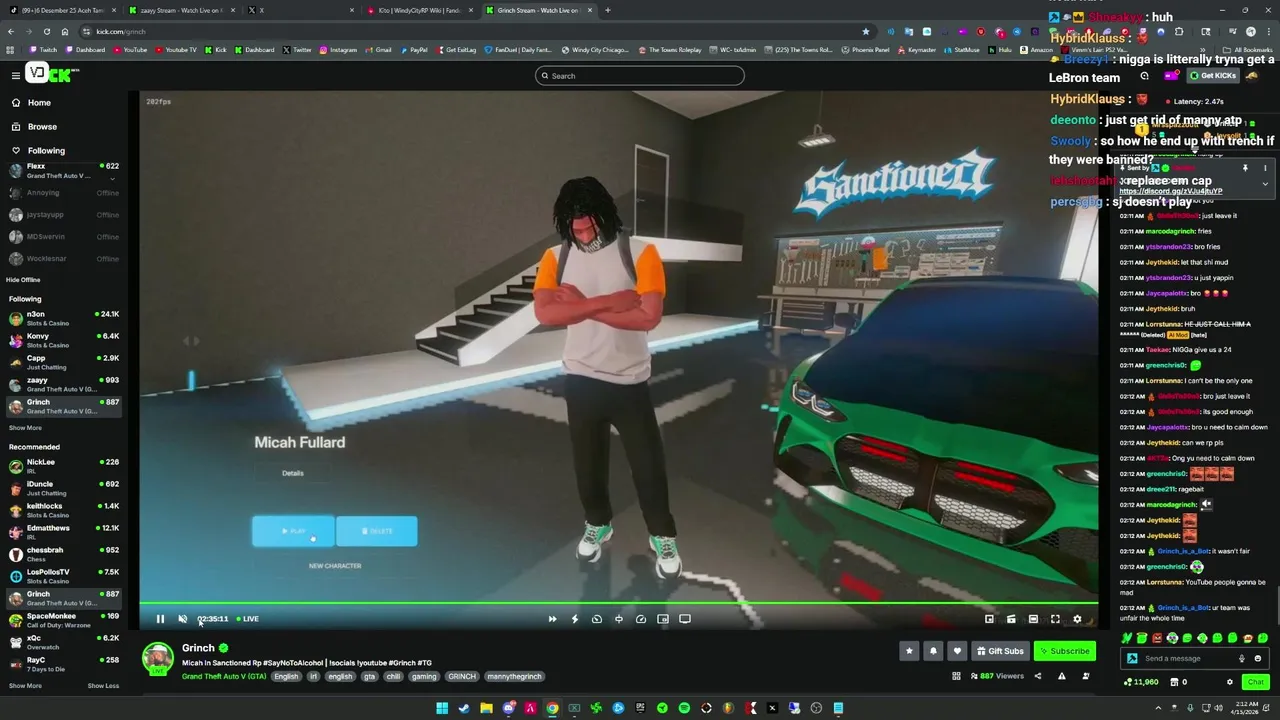1280x720 pixels.
Task: Open n3on channel in Following list
Action: (x=64, y=318)
